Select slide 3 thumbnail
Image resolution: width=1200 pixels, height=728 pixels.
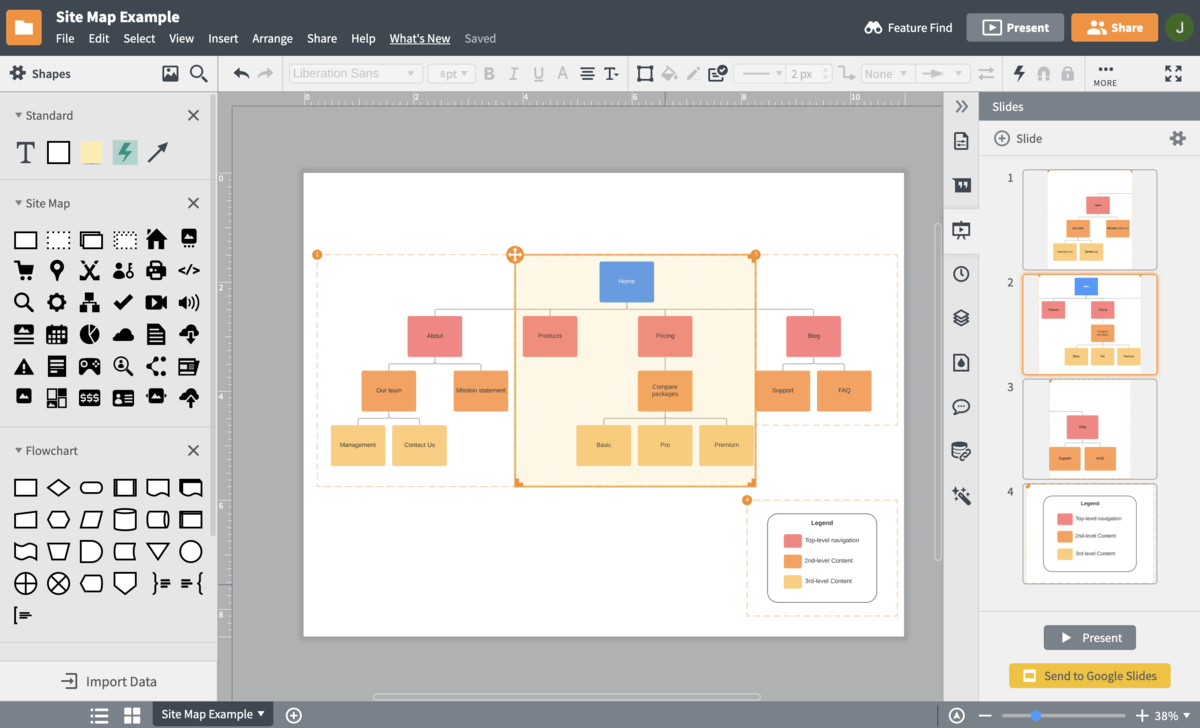coord(1089,428)
